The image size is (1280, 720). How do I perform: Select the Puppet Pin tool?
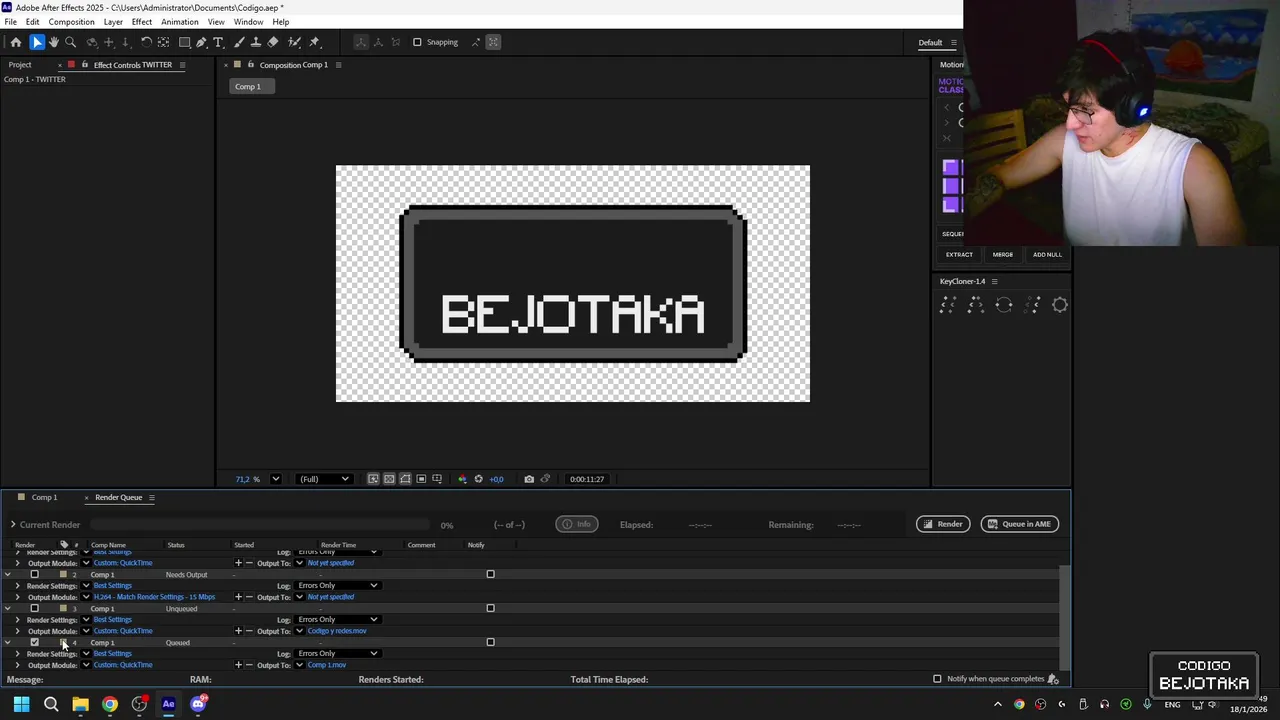pyautogui.click(x=314, y=42)
